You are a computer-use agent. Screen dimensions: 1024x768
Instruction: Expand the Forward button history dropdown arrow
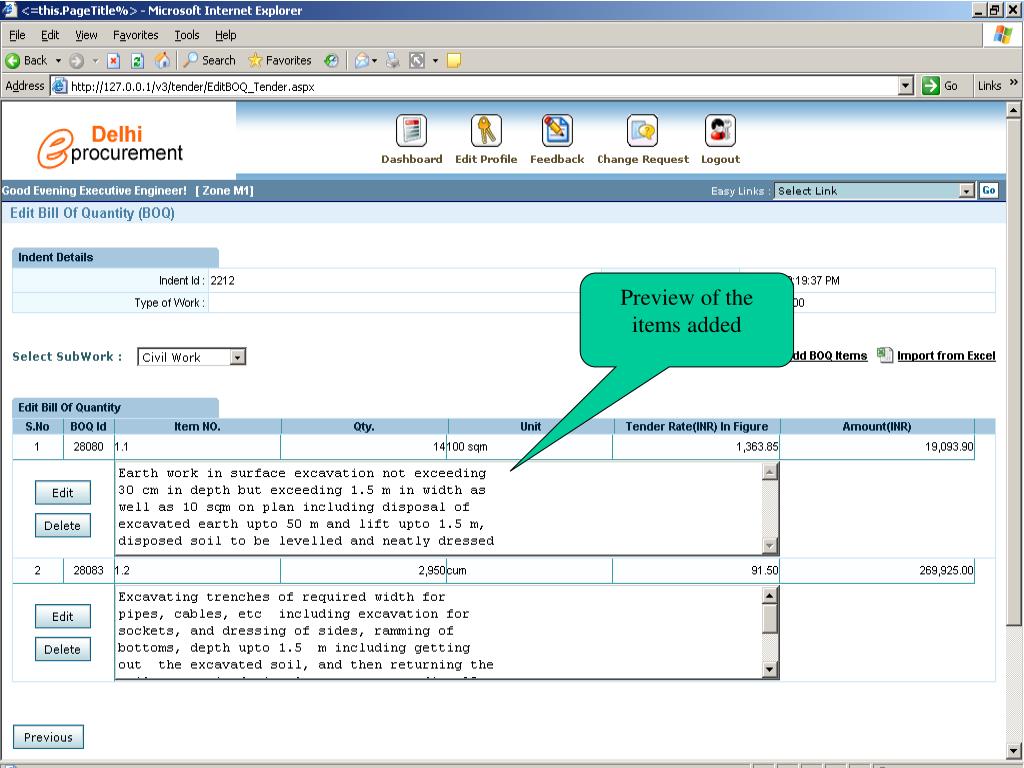[x=95, y=61]
